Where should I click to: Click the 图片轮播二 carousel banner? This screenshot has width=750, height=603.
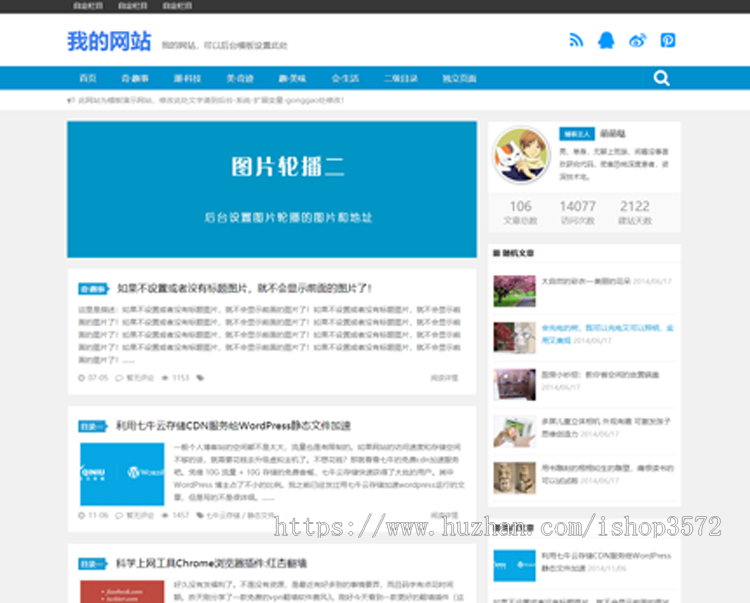coord(272,189)
